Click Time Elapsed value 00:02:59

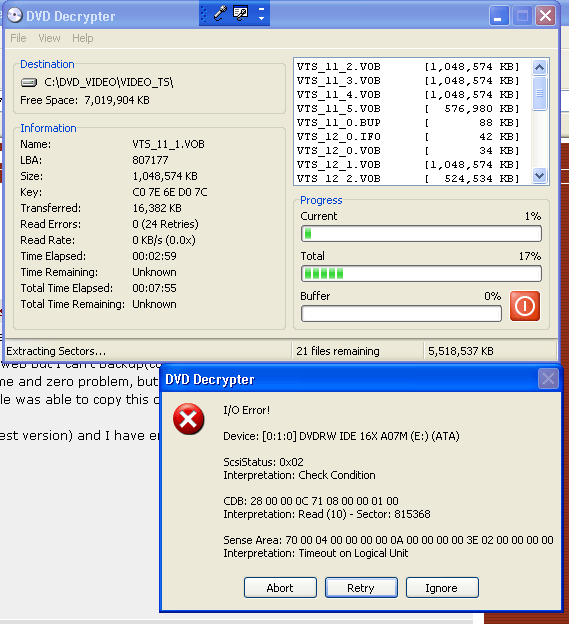pyautogui.click(x=154, y=256)
